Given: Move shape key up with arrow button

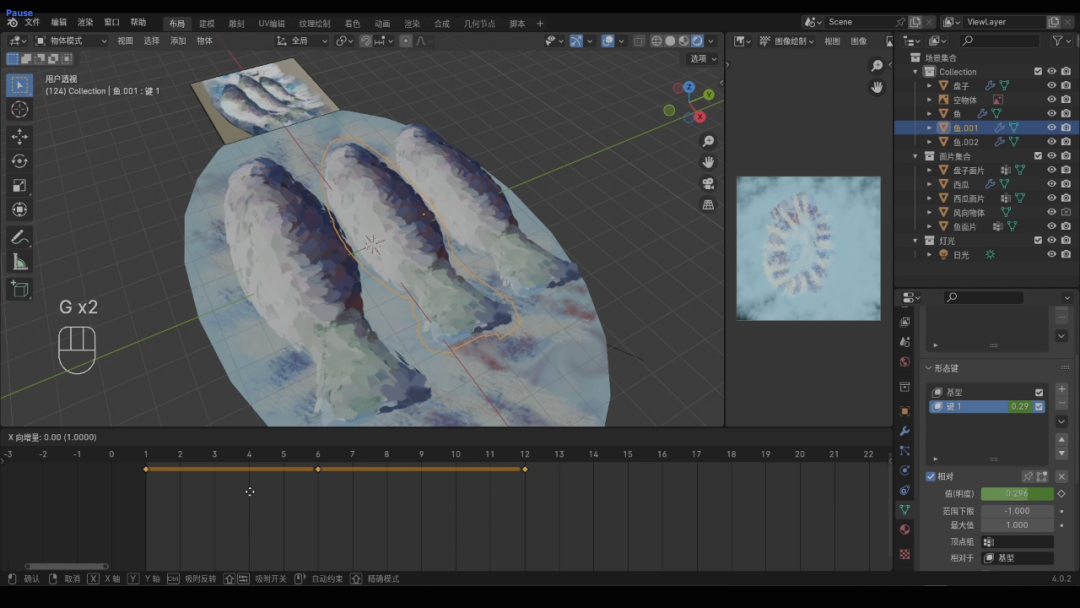Looking at the screenshot, I should coord(1061,439).
